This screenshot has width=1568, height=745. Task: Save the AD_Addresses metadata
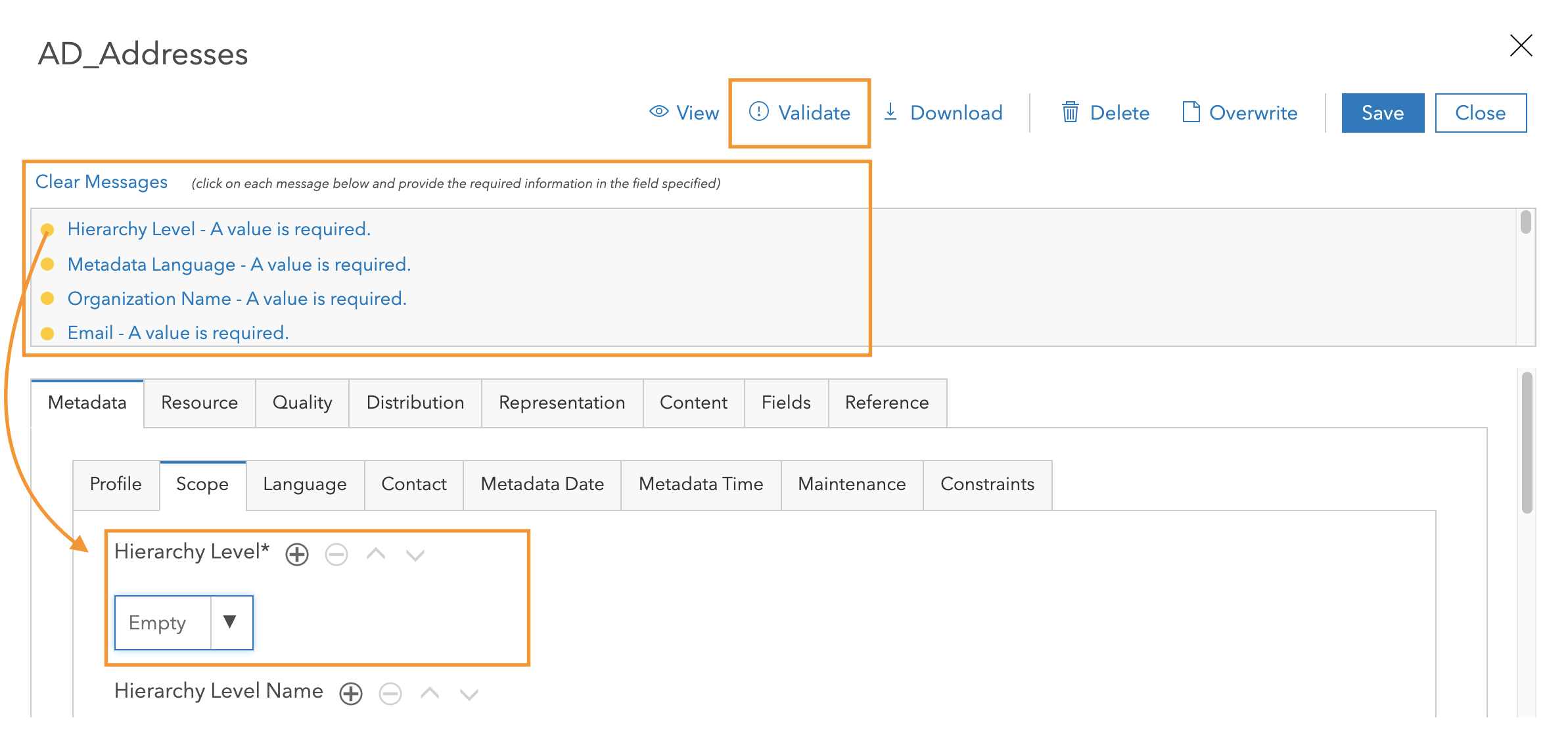tap(1383, 112)
